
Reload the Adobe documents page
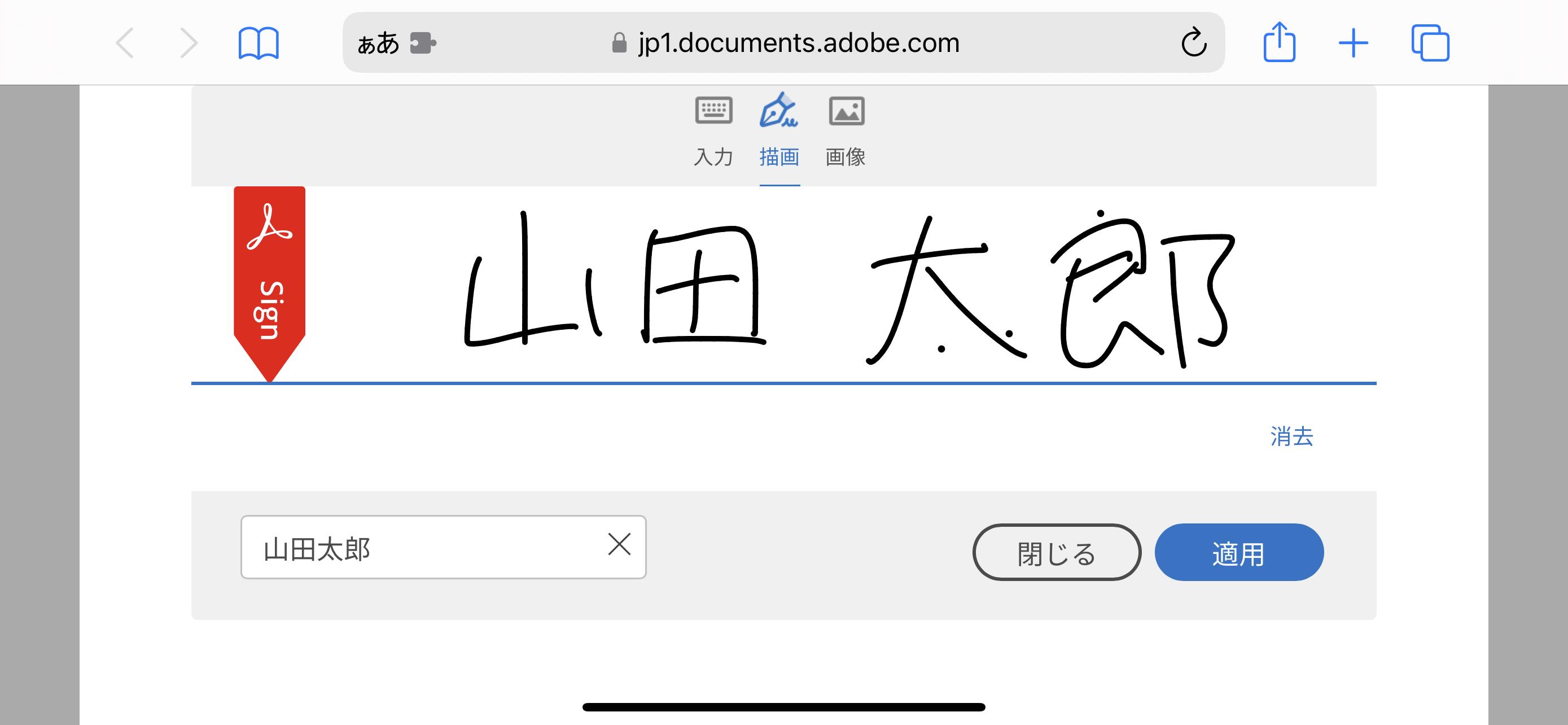[x=1194, y=42]
